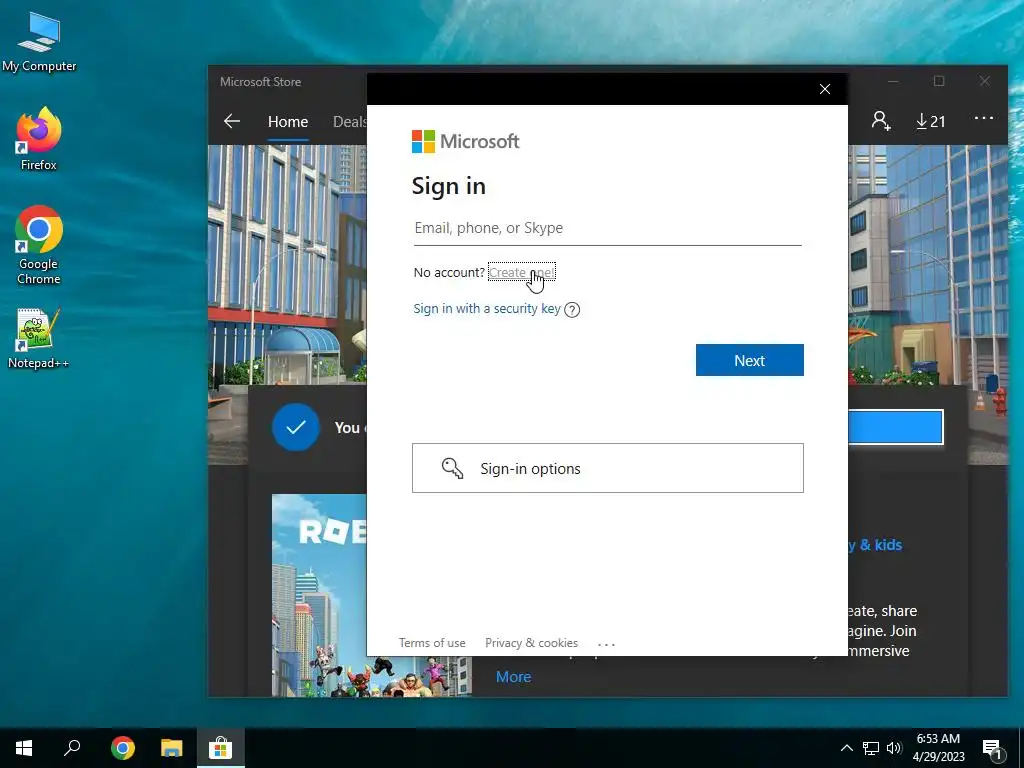
Task: Go back in Microsoft Store
Action: 232,121
